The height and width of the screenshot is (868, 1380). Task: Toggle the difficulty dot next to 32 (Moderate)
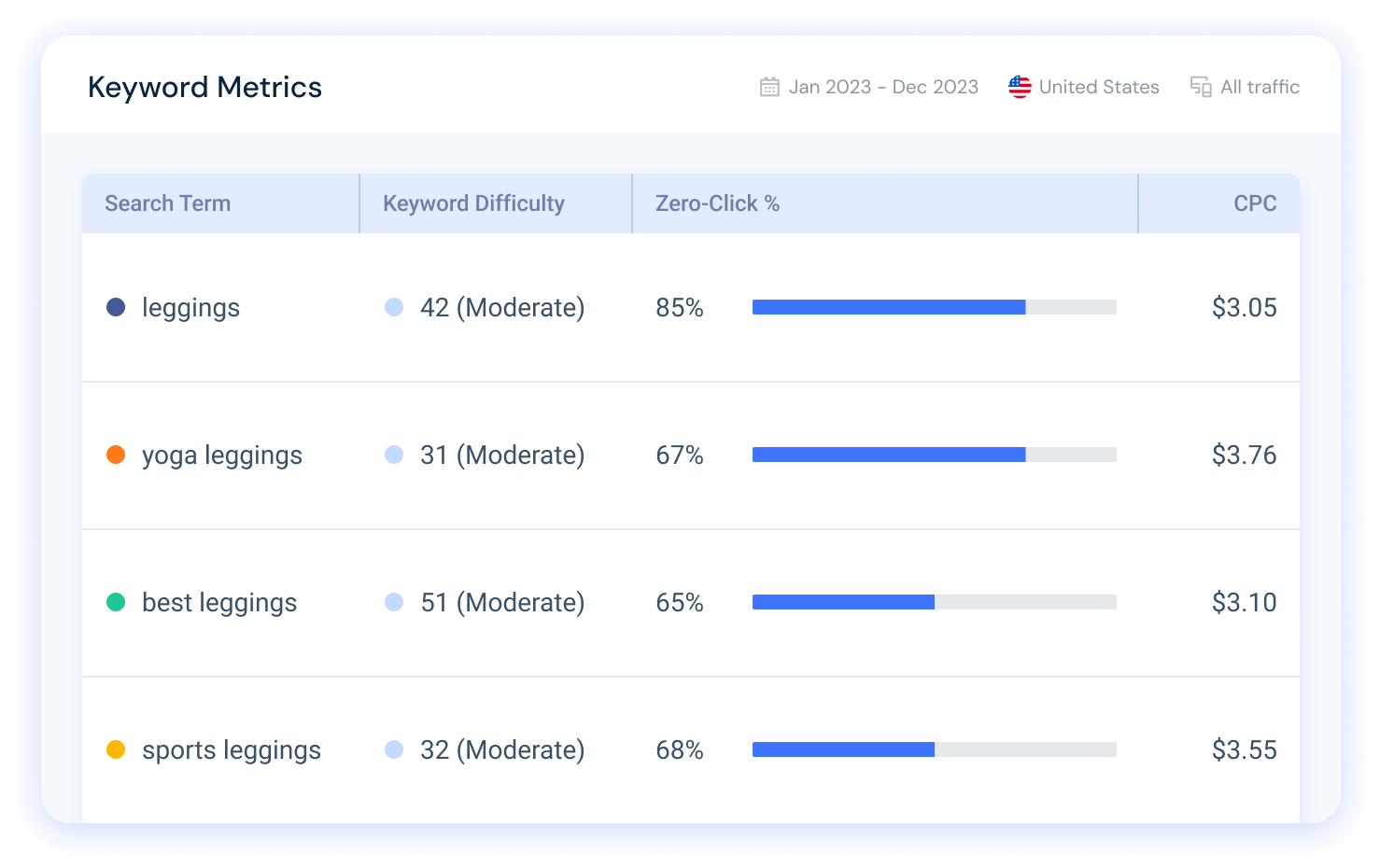(x=394, y=749)
